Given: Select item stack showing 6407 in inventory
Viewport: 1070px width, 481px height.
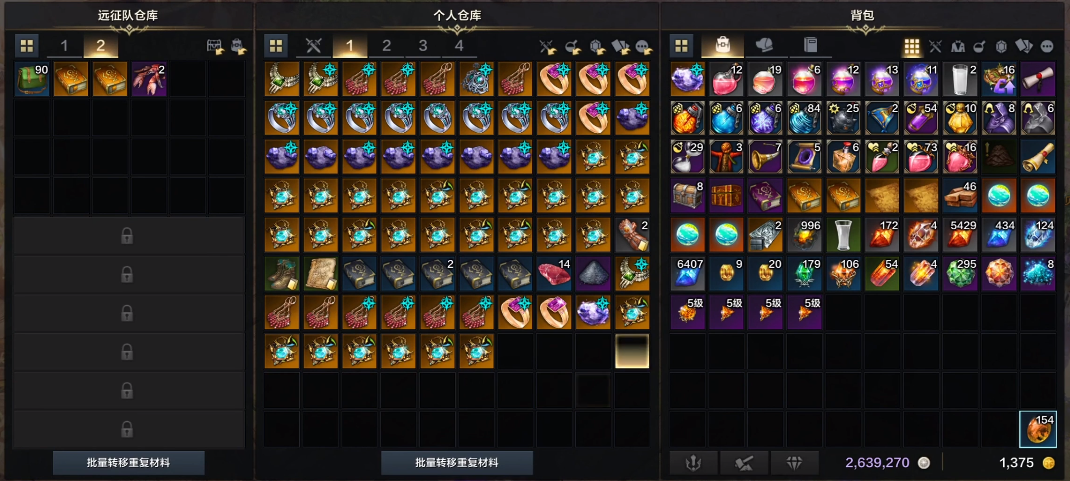Looking at the screenshot, I should [688, 274].
